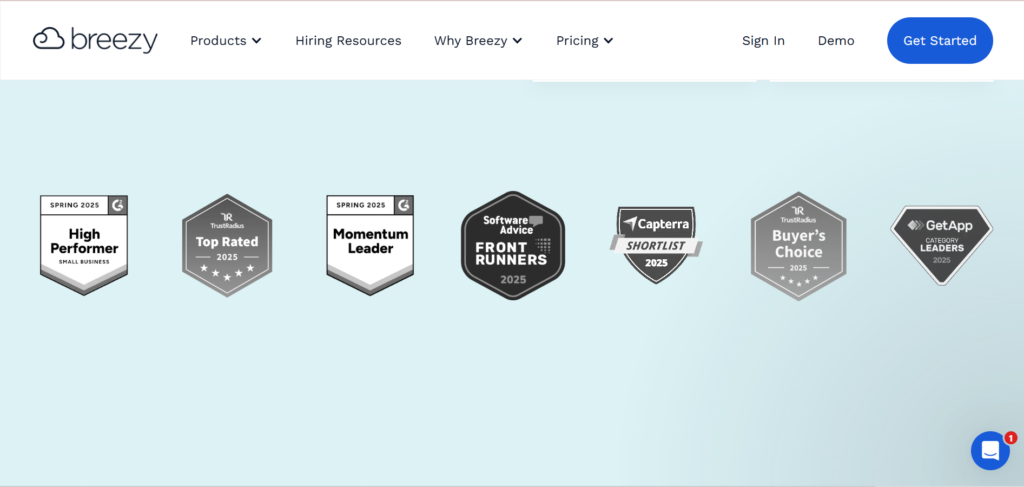Image resolution: width=1024 pixels, height=487 pixels.
Task: Click the Sign In link
Action: point(763,40)
